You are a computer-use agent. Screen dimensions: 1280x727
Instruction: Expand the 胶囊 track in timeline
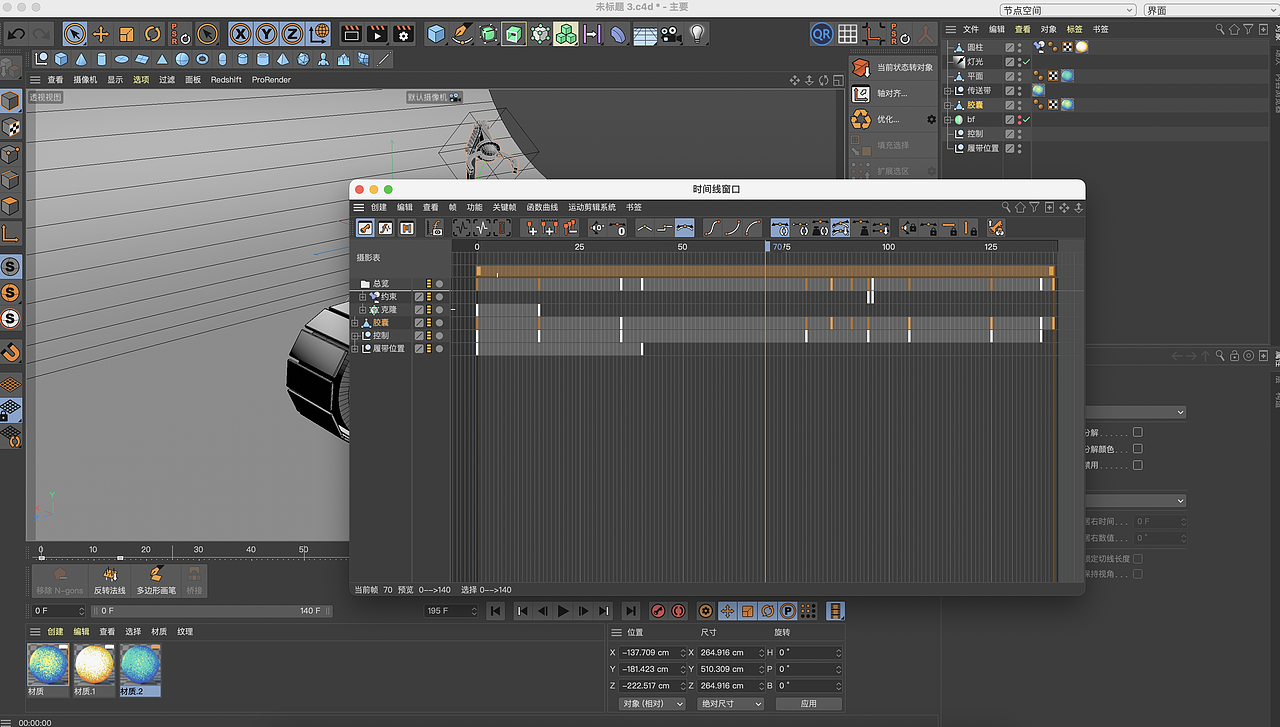(355, 323)
